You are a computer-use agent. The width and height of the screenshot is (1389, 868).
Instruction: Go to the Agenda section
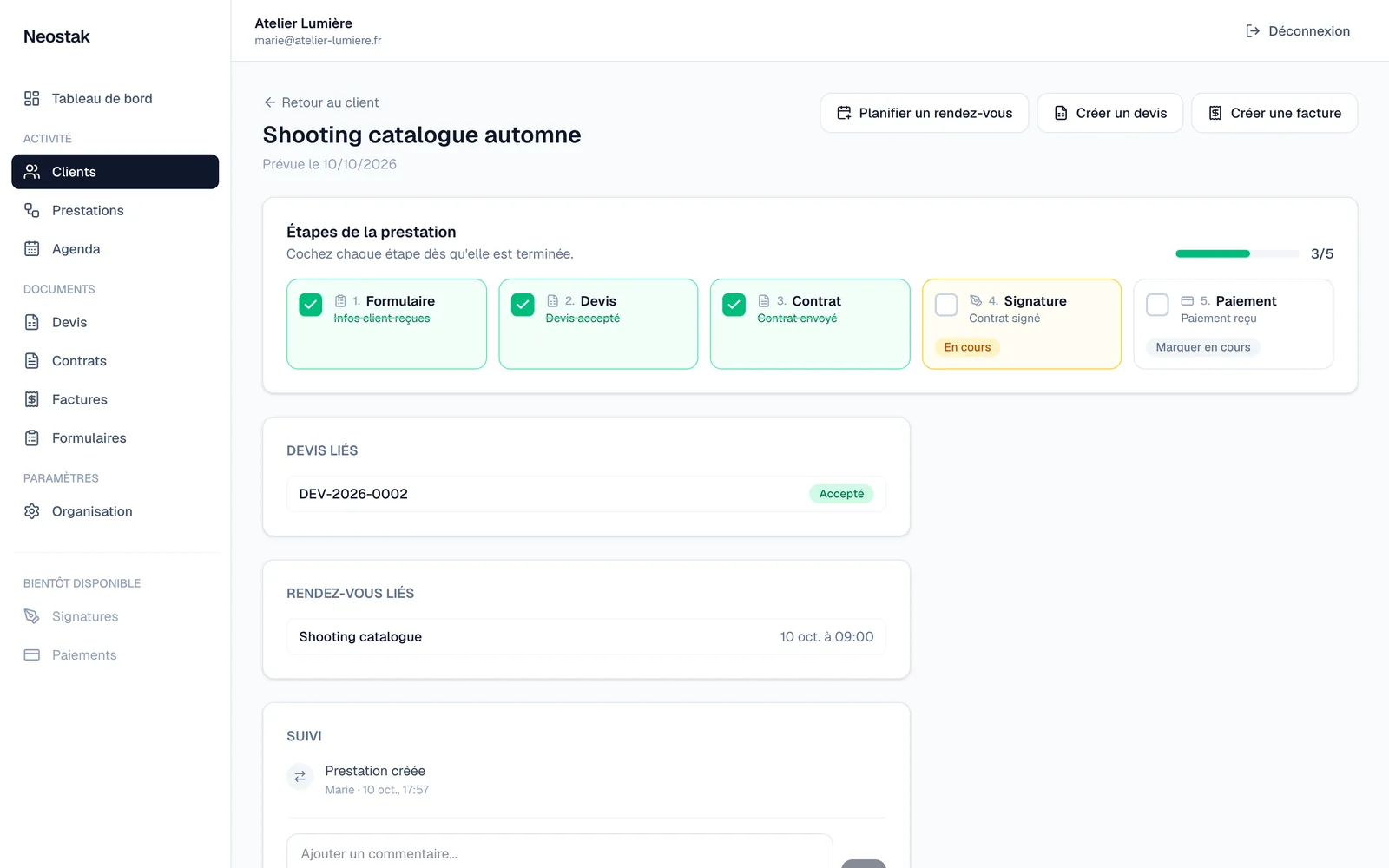coord(115,249)
